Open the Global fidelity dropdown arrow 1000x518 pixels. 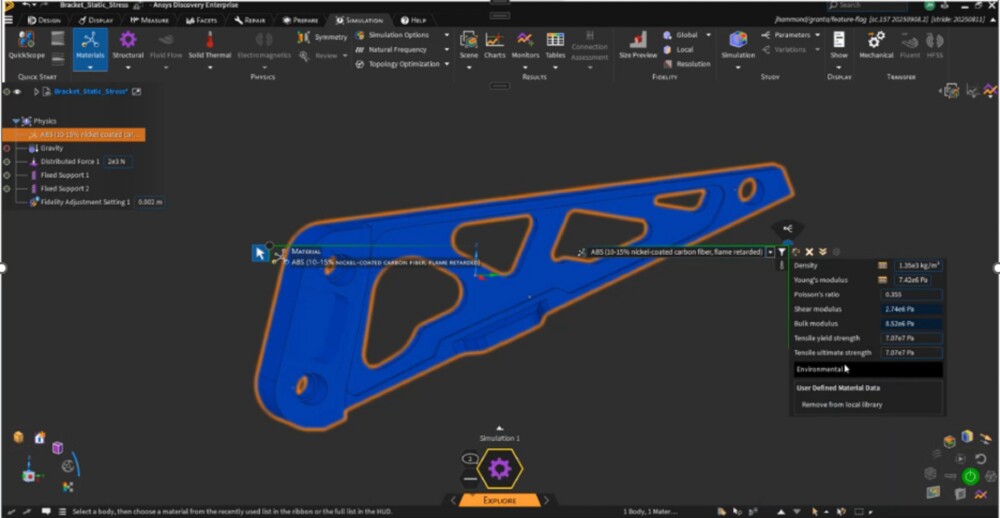(x=709, y=35)
